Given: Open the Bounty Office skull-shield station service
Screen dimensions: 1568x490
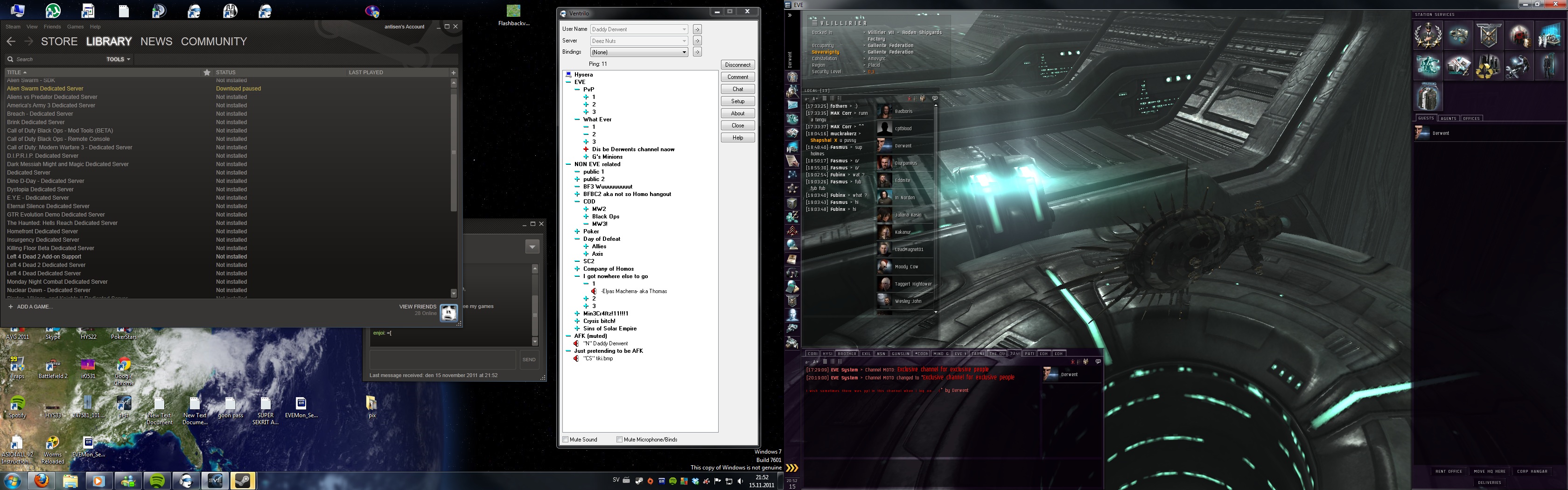Looking at the screenshot, I should (1488, 35).
